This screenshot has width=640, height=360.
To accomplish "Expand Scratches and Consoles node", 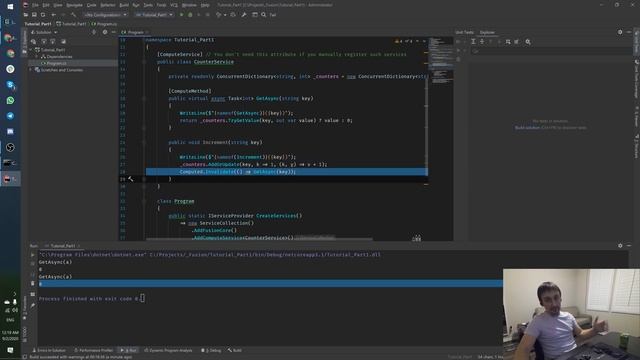I will tap(31, 70).
